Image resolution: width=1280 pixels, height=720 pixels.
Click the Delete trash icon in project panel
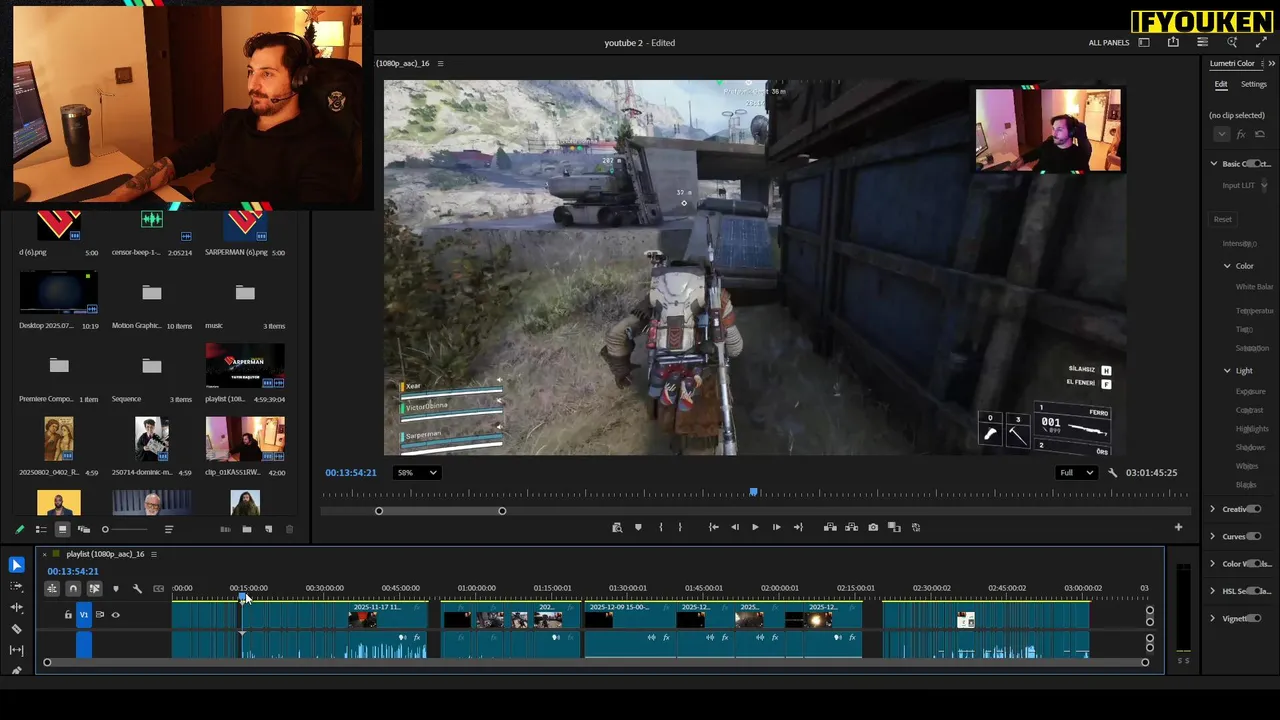[290, 529]
